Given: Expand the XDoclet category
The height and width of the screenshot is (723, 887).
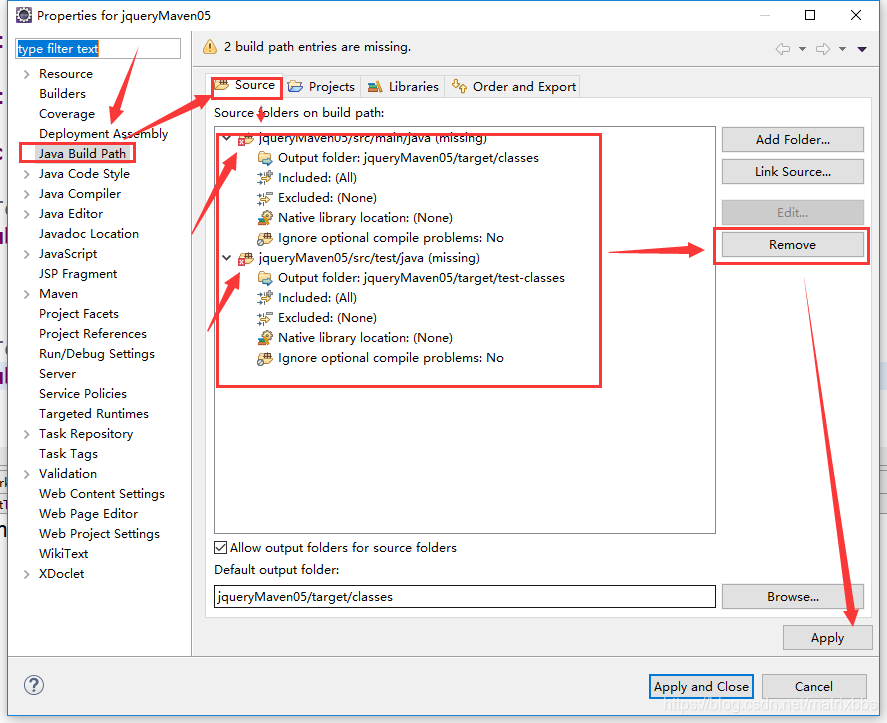Looking at the screenshot, I should click(x=27, y=574).
